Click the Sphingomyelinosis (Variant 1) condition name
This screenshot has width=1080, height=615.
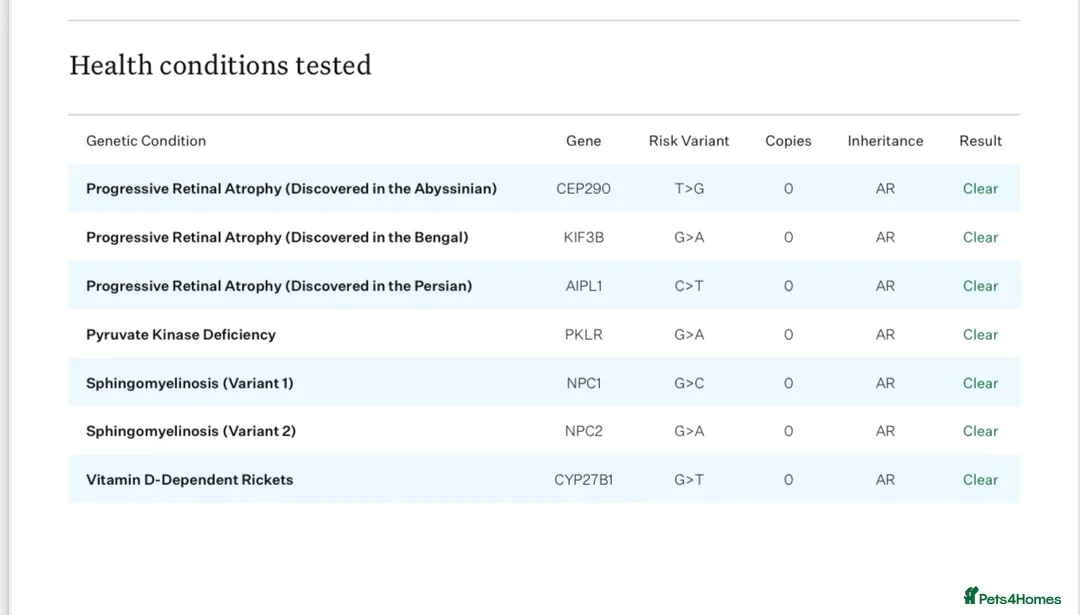[x=190, y=383]
